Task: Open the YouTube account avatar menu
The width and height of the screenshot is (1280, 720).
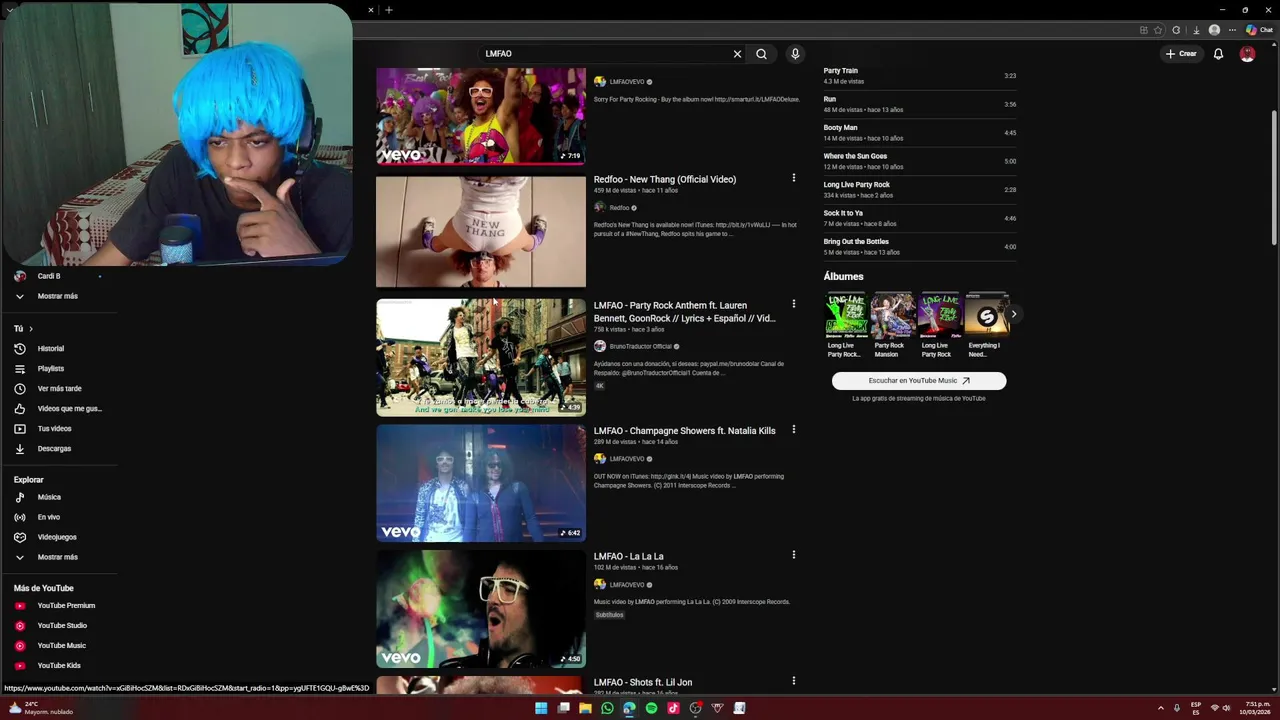Action: tap(1247, 54)
